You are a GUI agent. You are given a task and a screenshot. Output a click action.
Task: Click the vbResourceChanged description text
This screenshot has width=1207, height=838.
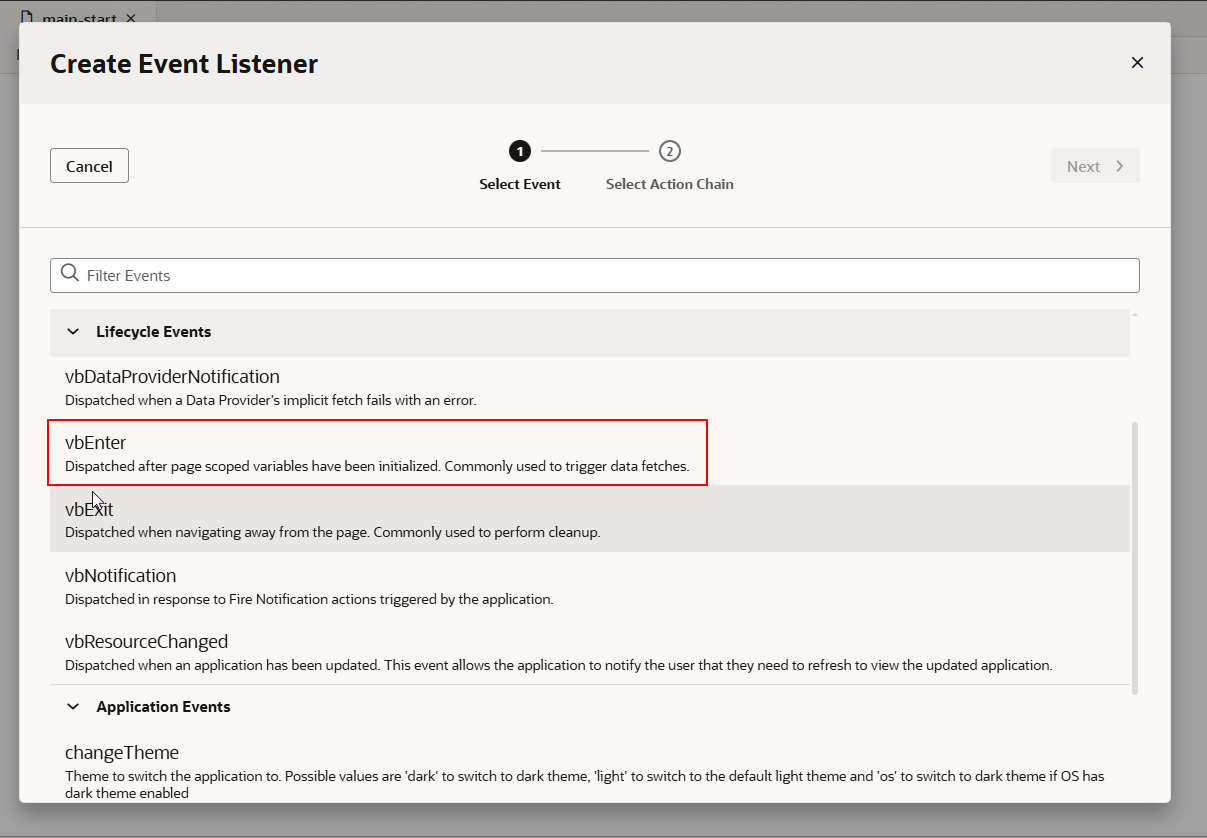pos(559,665)
